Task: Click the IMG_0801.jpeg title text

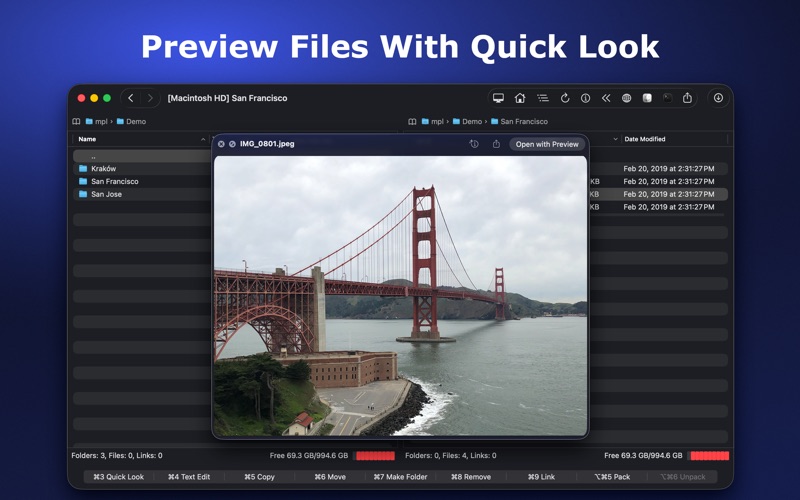Action: click(x=267, y=144)
